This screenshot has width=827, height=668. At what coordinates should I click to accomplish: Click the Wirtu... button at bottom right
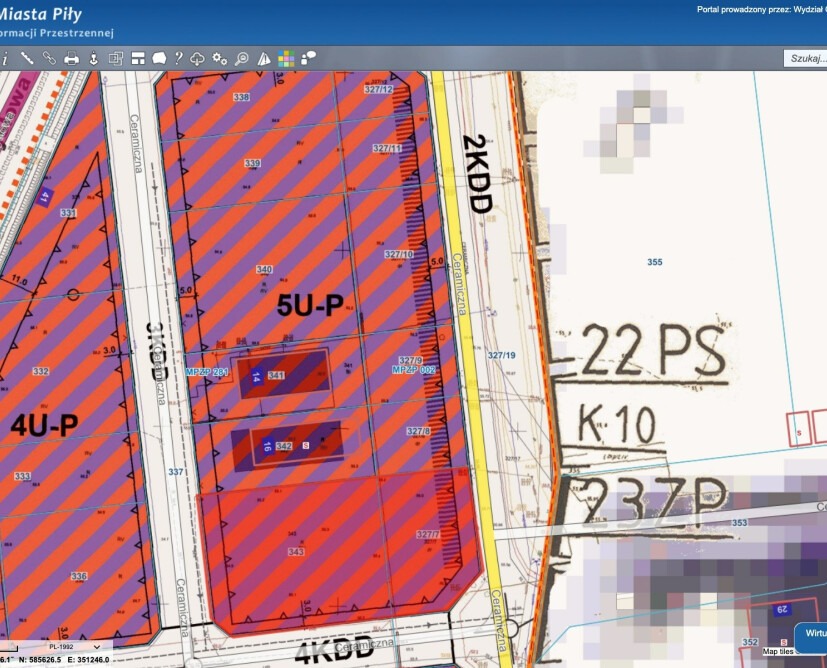pos(812,633)
